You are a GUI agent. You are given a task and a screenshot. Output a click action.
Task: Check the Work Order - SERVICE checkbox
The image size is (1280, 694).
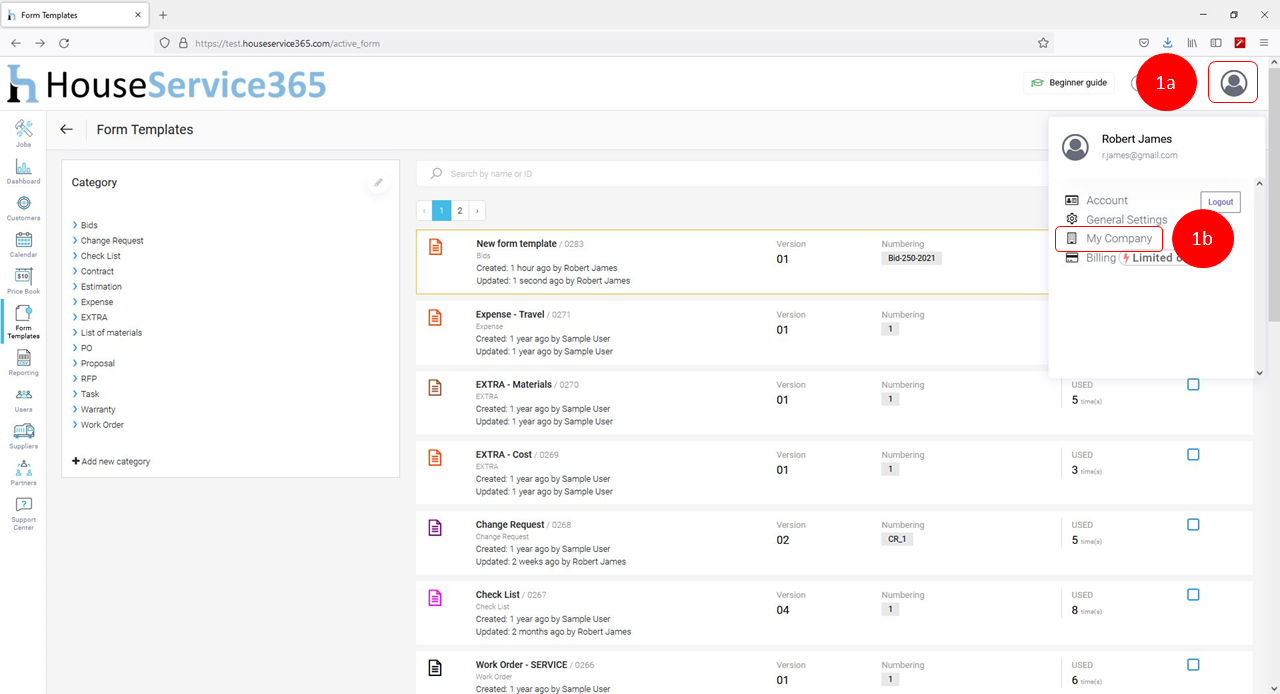(x=1193, y=664)
